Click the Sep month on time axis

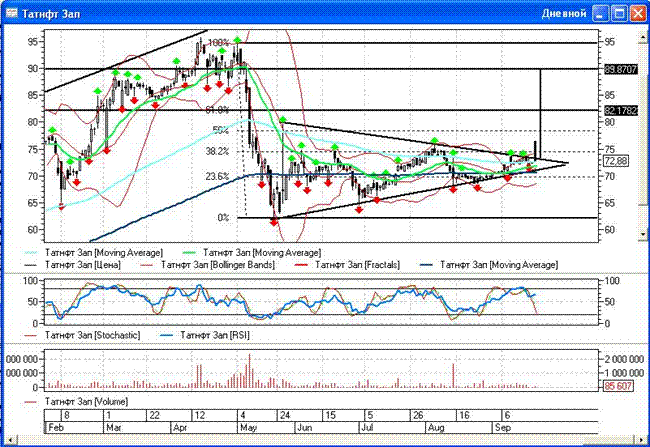[x=502, y=428]
